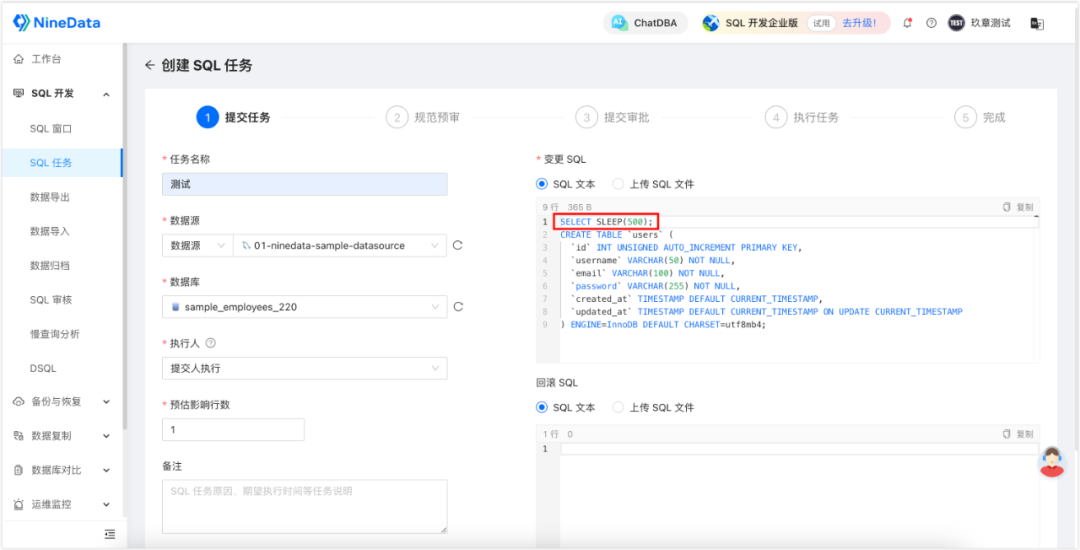Open SQL 窗口 in sidebar

click(51, 129)
